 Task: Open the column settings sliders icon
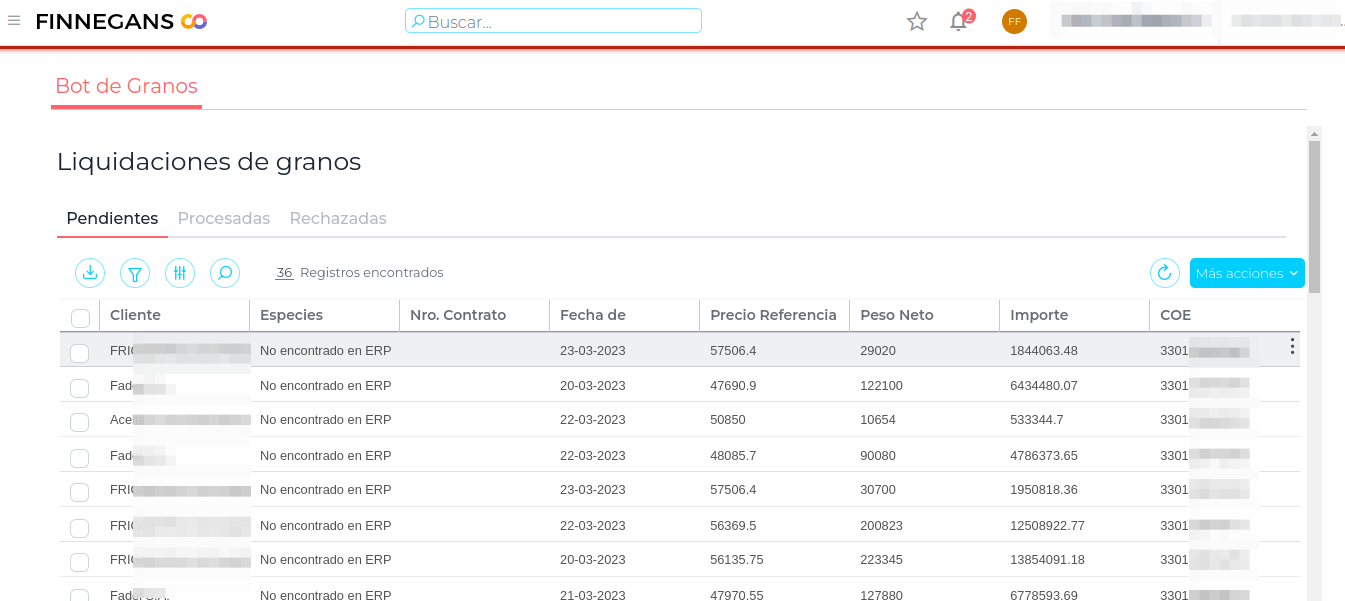click(x=180, y=272)
